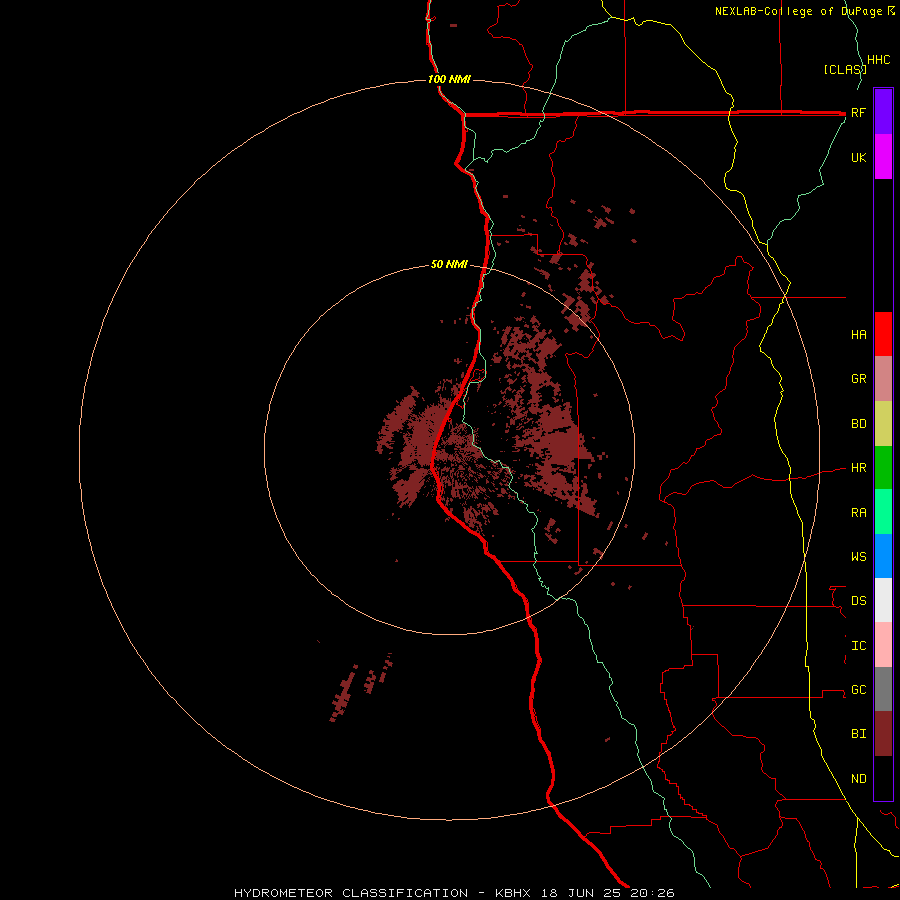The width and height of the screenshot is (900, 900).
Task: Click the GC legend label
Action: pyautogui.click(x=859, y=689)
